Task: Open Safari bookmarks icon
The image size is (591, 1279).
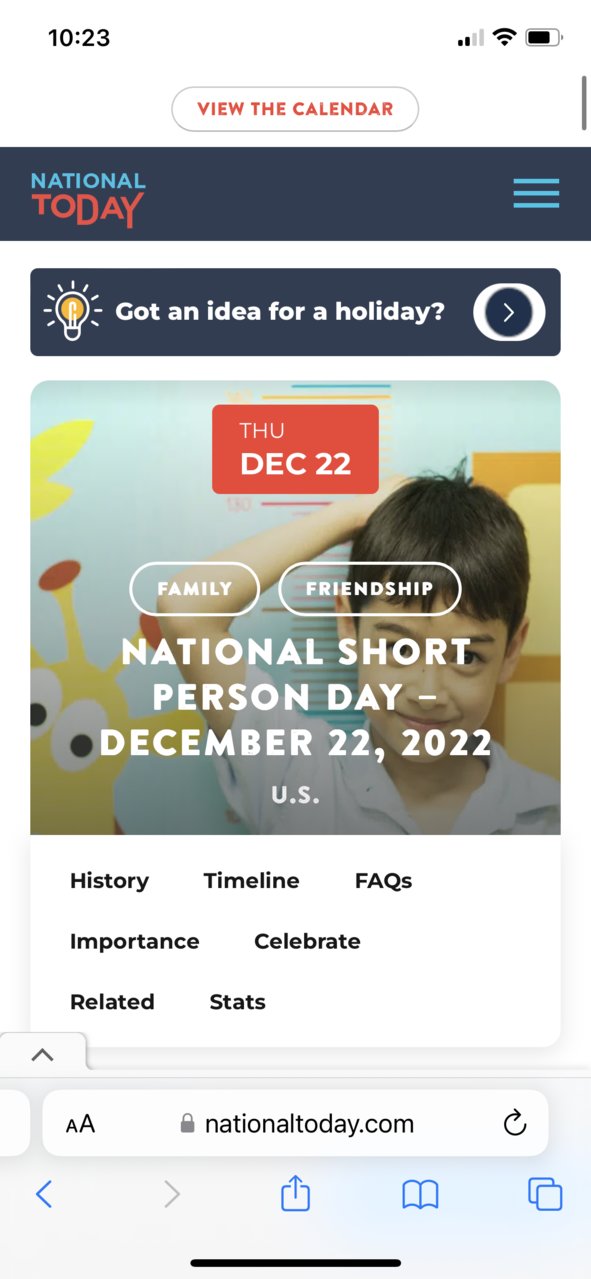Action: tap(420, 1194)
